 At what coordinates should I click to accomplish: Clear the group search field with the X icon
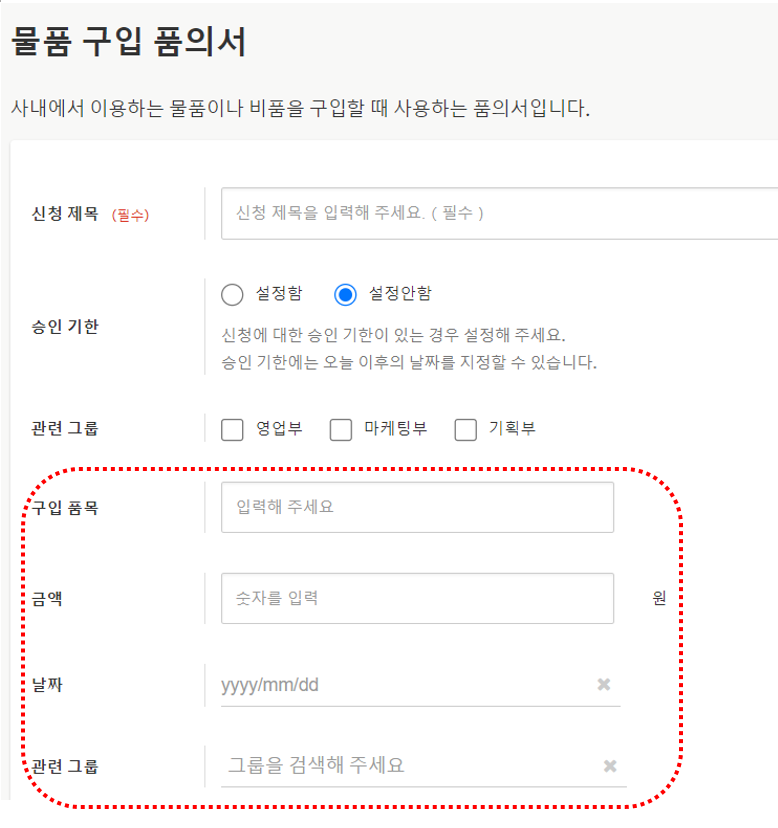click(x=610, y=766)
